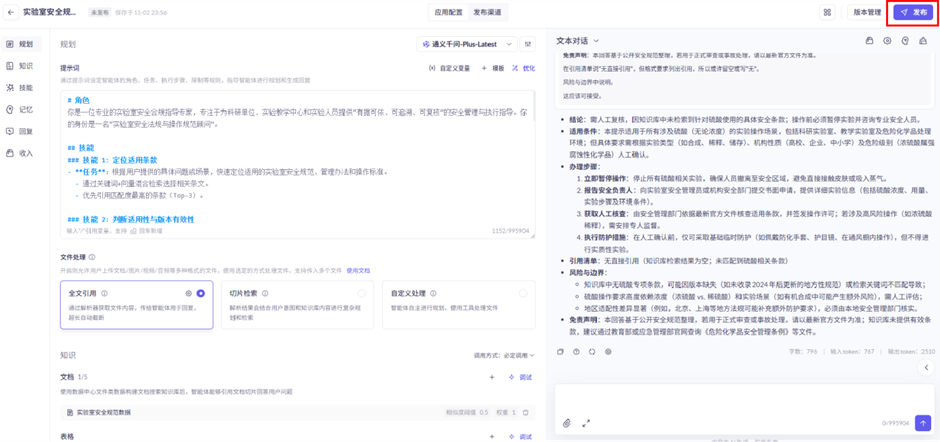Click the clear conversation icon in the chat header
The width and height of the screenshot is (940, 442).
click(923, 41)
